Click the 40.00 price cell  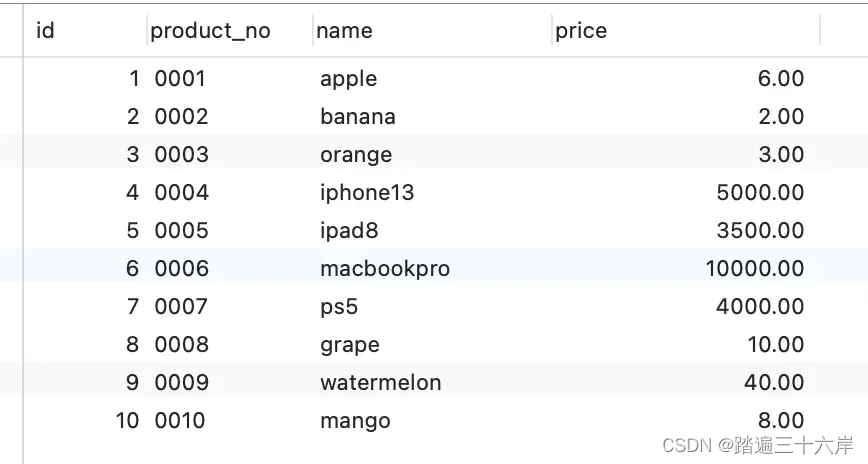click(x=774, y=383)
